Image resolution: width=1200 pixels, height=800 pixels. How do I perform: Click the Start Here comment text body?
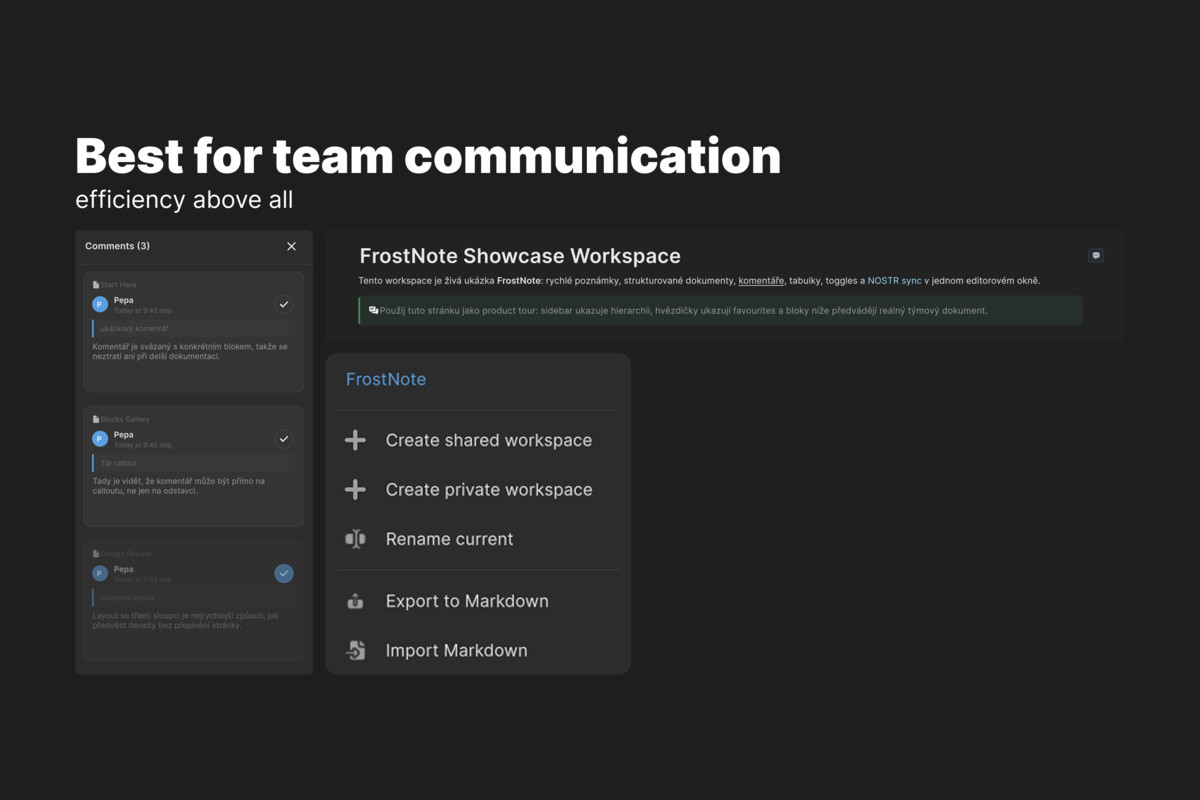190,351
